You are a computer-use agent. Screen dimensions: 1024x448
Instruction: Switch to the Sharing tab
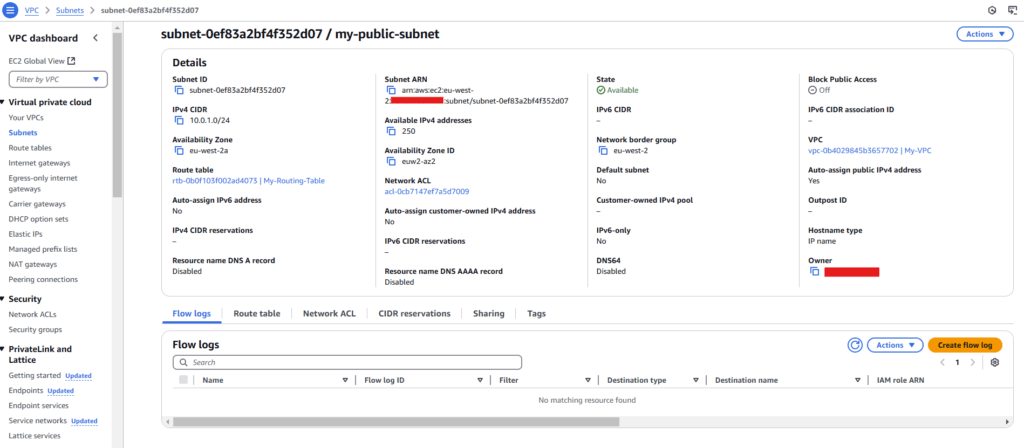click(488, 313)
